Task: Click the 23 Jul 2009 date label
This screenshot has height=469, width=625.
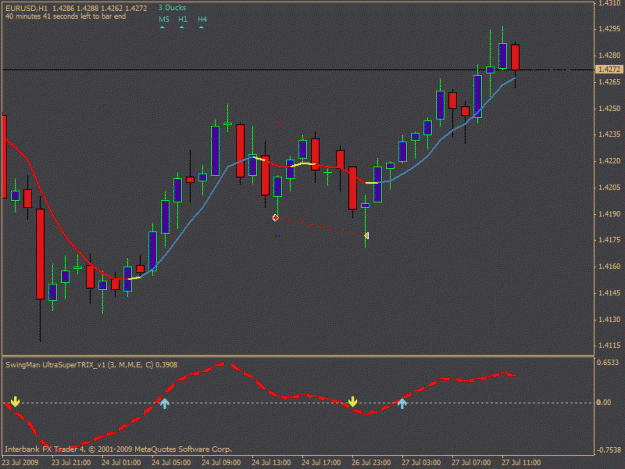Action: (20, 462)
